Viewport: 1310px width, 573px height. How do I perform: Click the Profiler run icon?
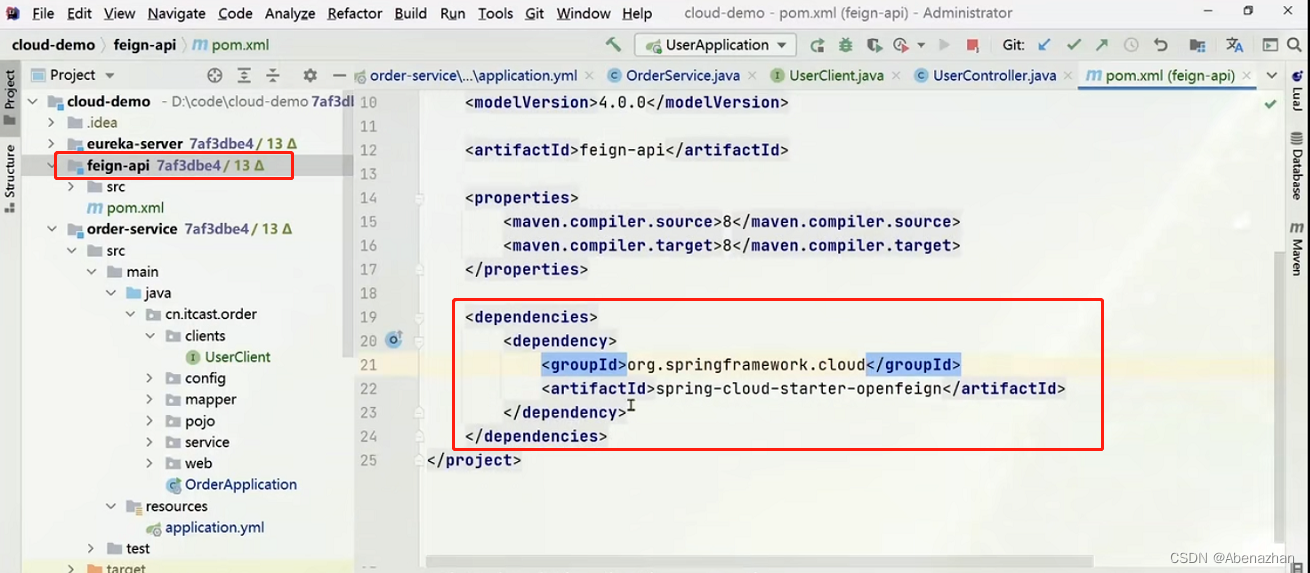tap(901, 45)
